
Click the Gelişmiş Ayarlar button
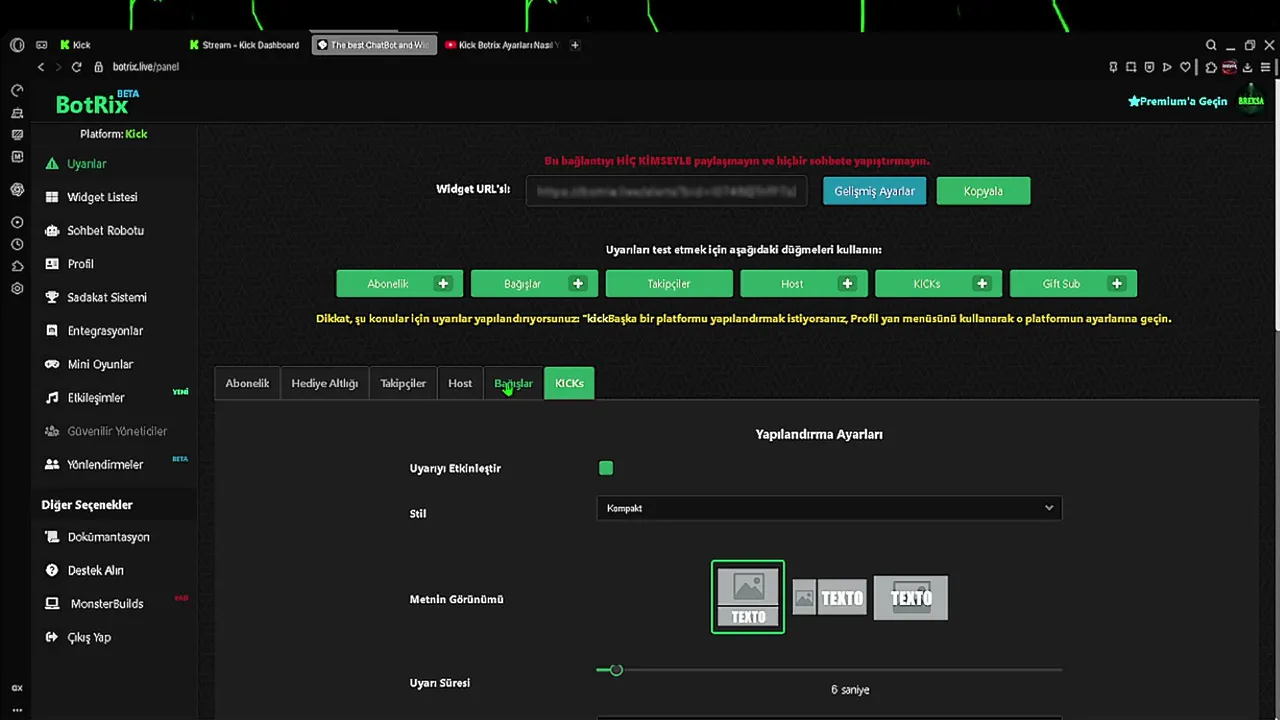click(875, 191)
